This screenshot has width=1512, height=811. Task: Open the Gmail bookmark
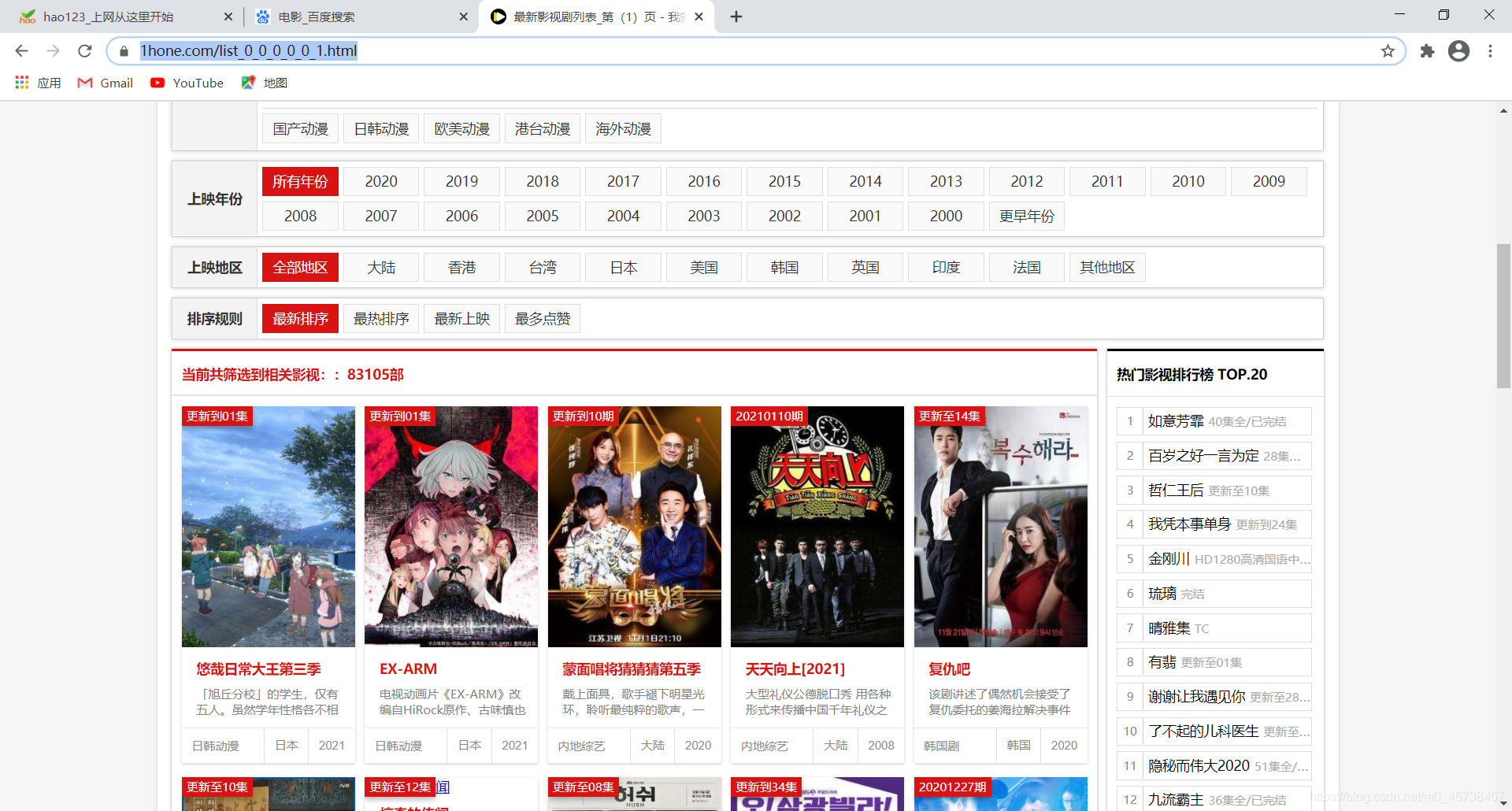click(106, 83)
